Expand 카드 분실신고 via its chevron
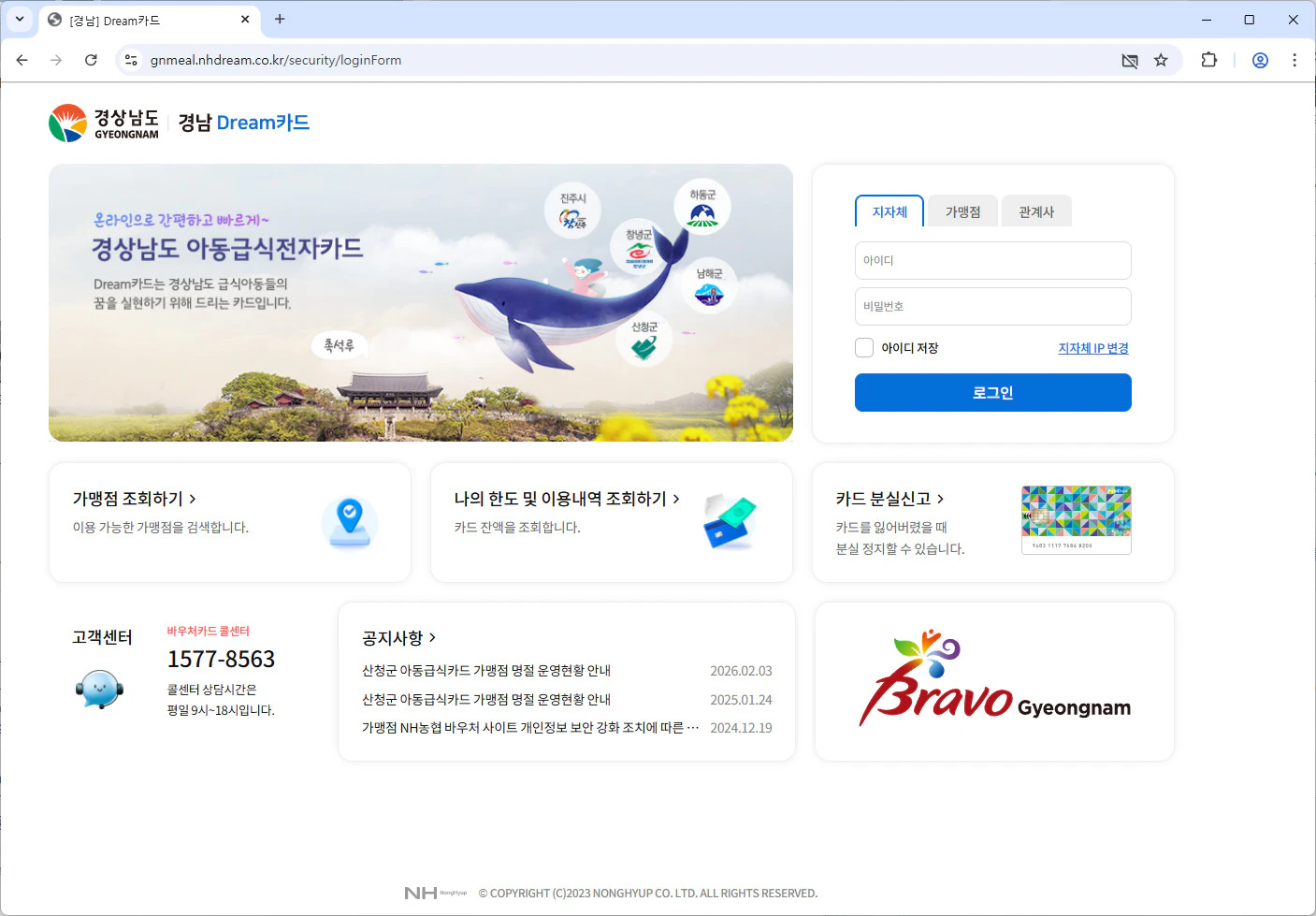Image resolution: width=1316 pixels, height=916 pixels. [940, 499]
